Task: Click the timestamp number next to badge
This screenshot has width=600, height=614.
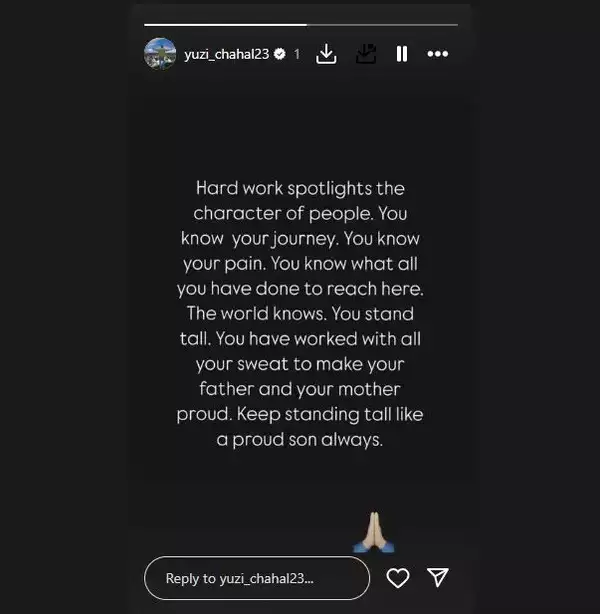Action: click(x=297, y=54)
